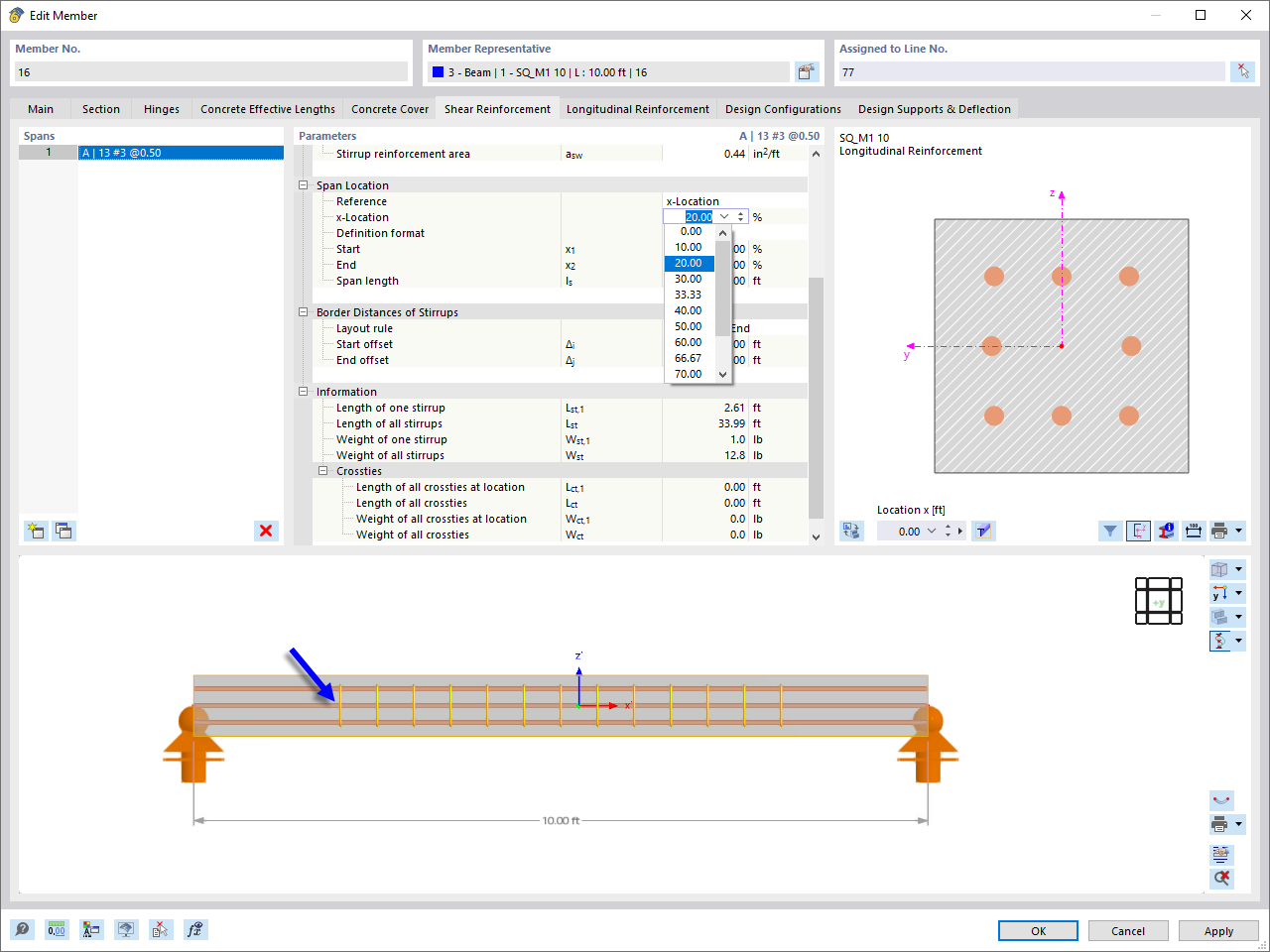Screen dimensions: 1270x952
Task: Confirm changes with the OK button
Action: tap(1038, 930)
